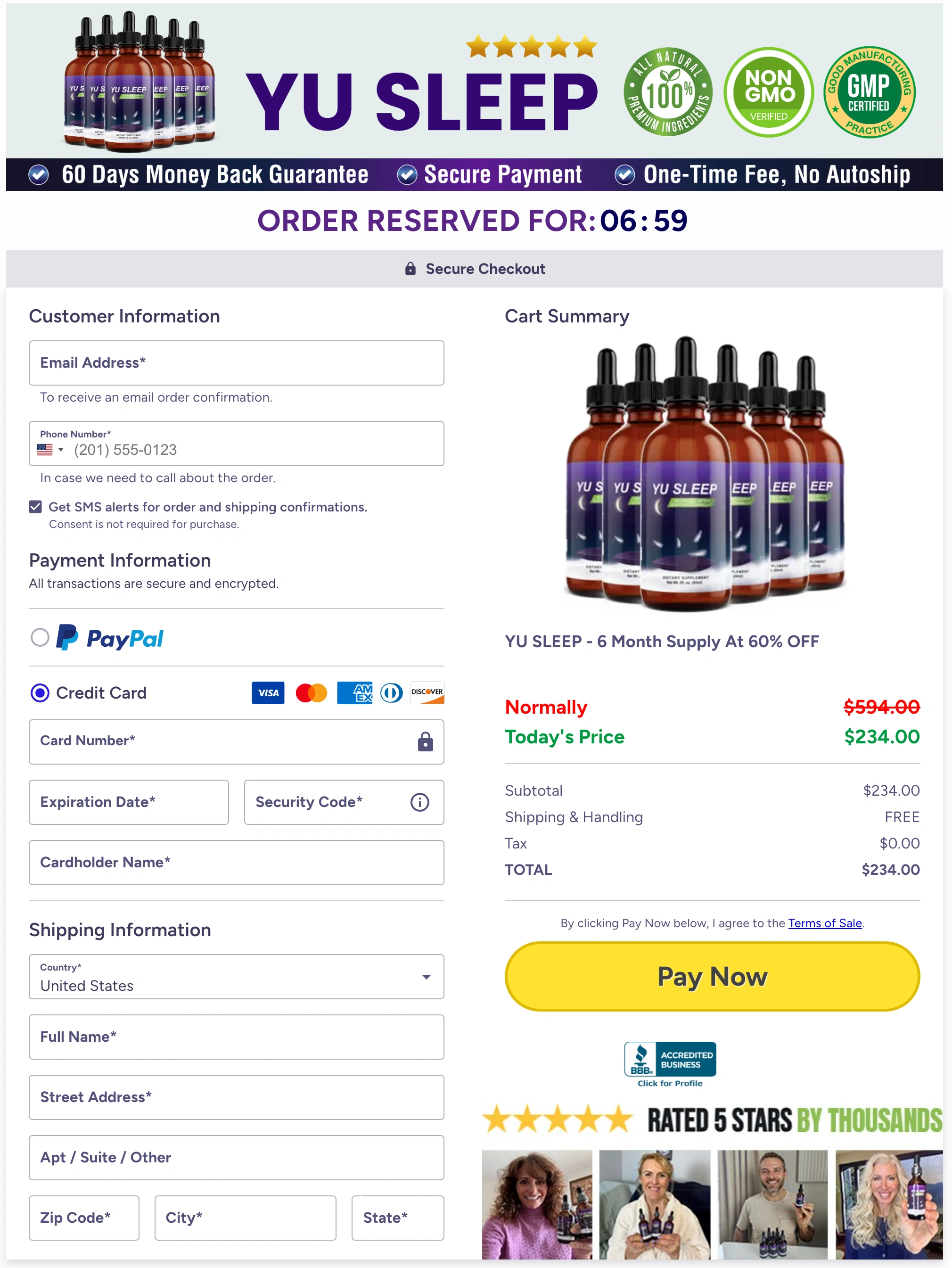Image resolution: width=952 pixels, height=1268 pixels.
Task: Click the Discover card logo
Action: [x=427, y=692]
